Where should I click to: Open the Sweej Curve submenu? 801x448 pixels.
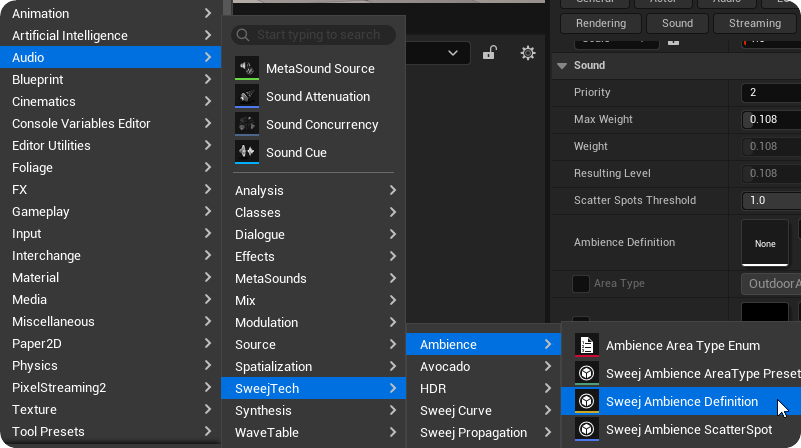pyautogui.click(x=483, y=410)
